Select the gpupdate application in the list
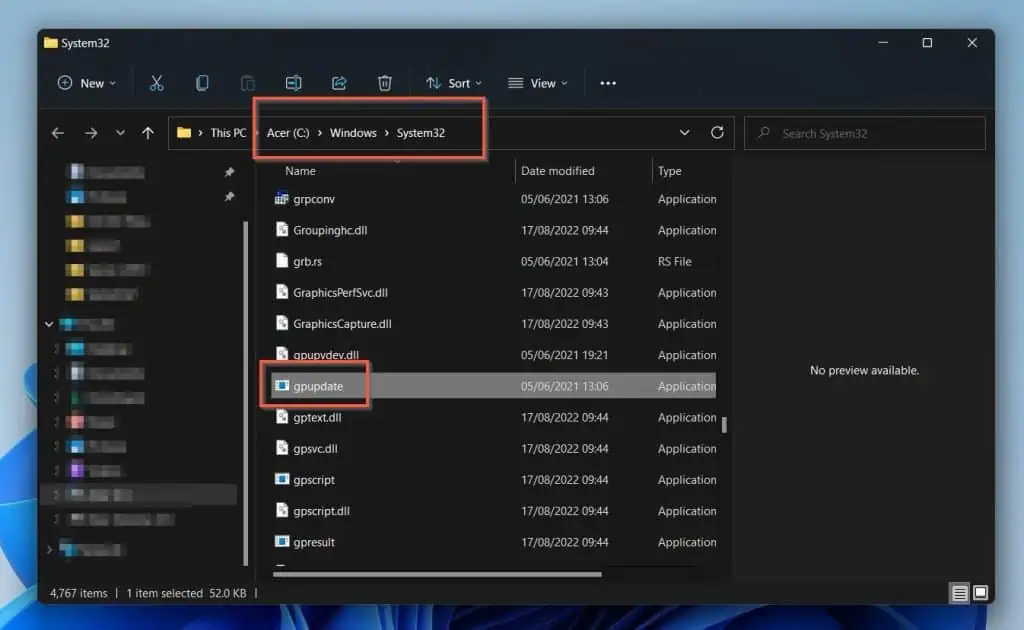The width and height of the screenshot is (1024, 630). [x=316, y=386]
